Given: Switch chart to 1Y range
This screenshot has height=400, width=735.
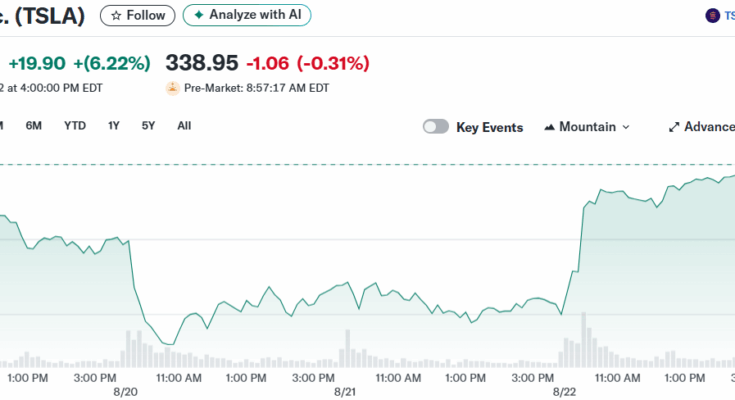Looking at the screenshot, I should click(x=114, y=126).
